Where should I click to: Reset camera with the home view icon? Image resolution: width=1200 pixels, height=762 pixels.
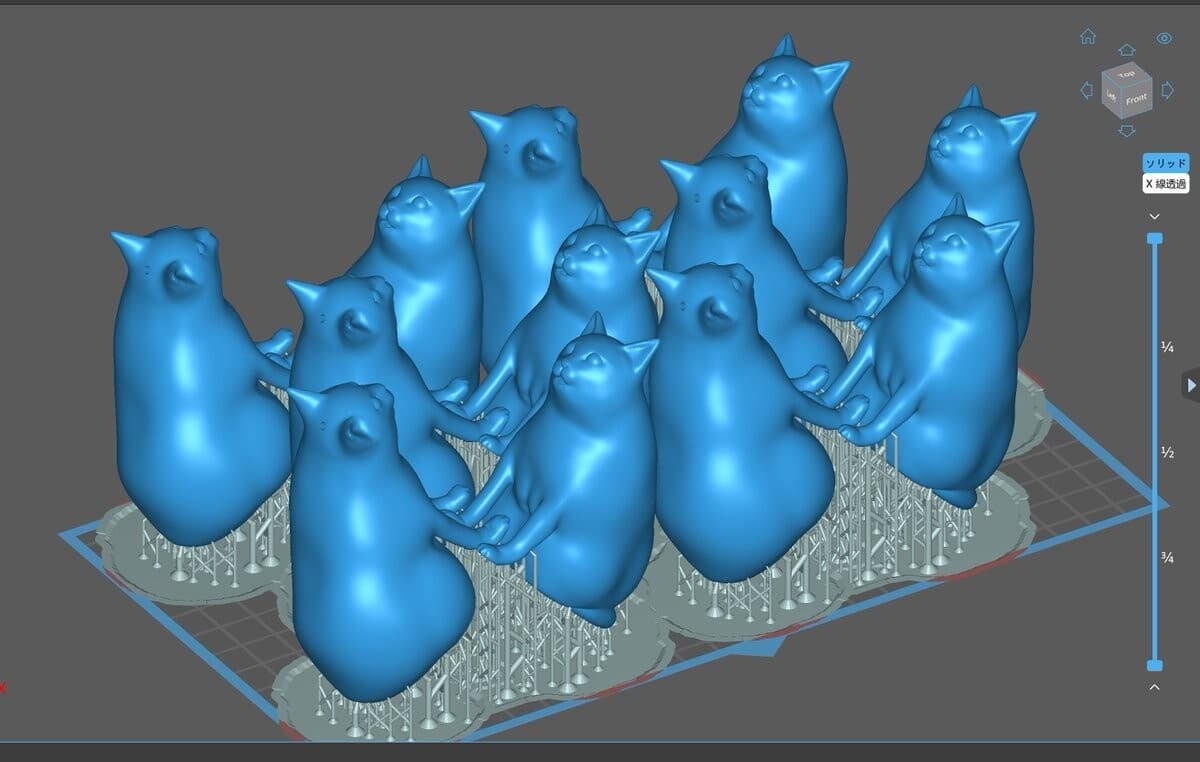pos(1088,37)
